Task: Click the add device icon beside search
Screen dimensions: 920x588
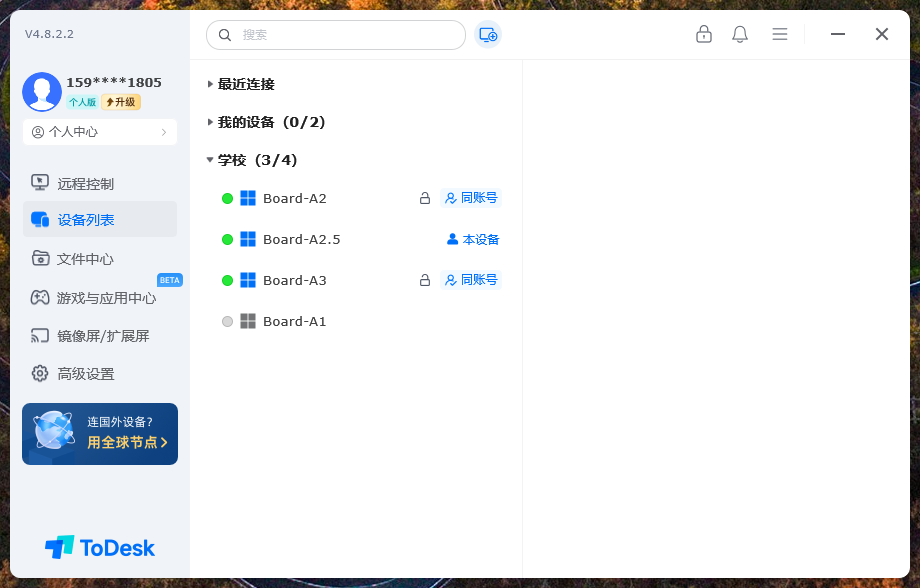Action: (x=488, y=35)
